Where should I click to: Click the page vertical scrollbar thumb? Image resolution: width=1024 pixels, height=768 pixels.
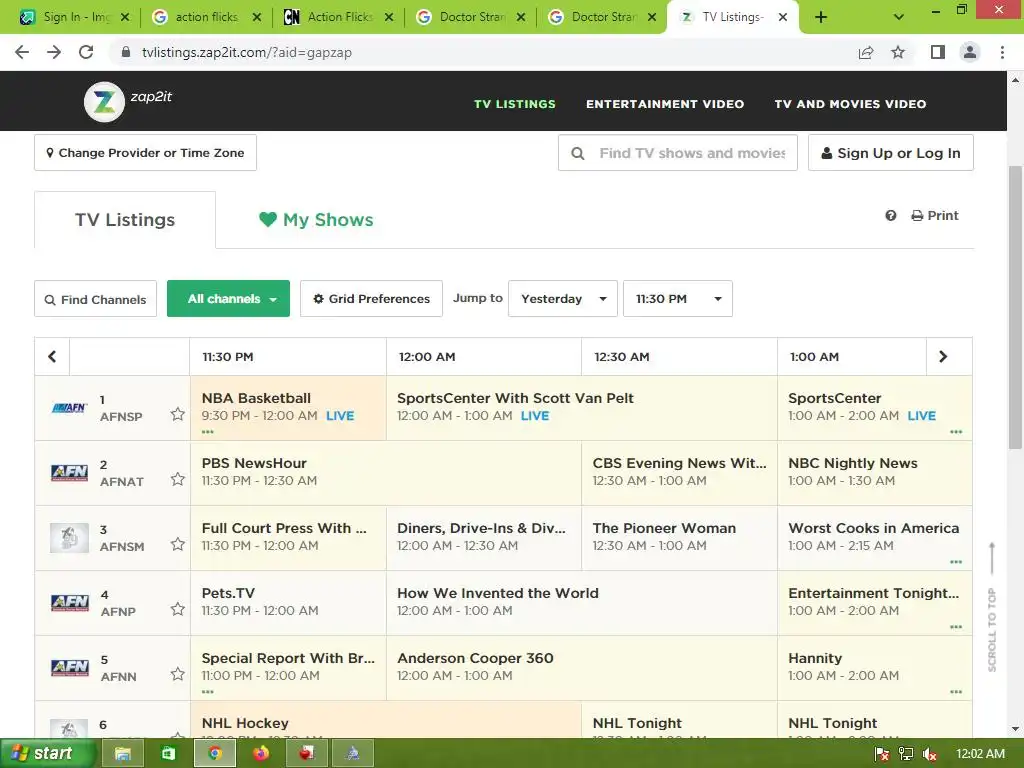coord(1015,307)
